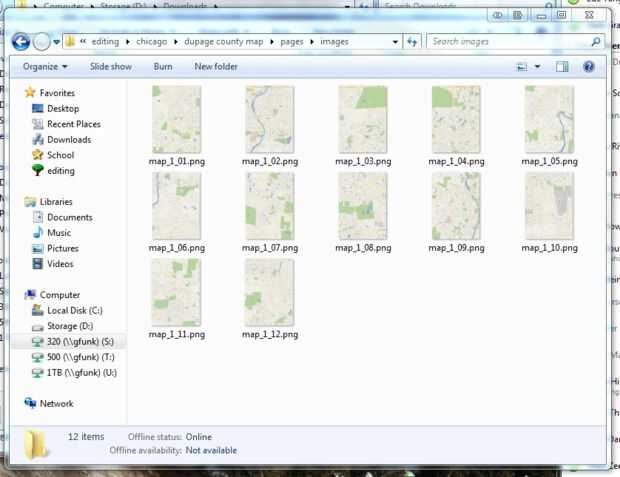Open Desktop in Favorites
This screenshot has width=620, height=477.
(x=56, y=108)
